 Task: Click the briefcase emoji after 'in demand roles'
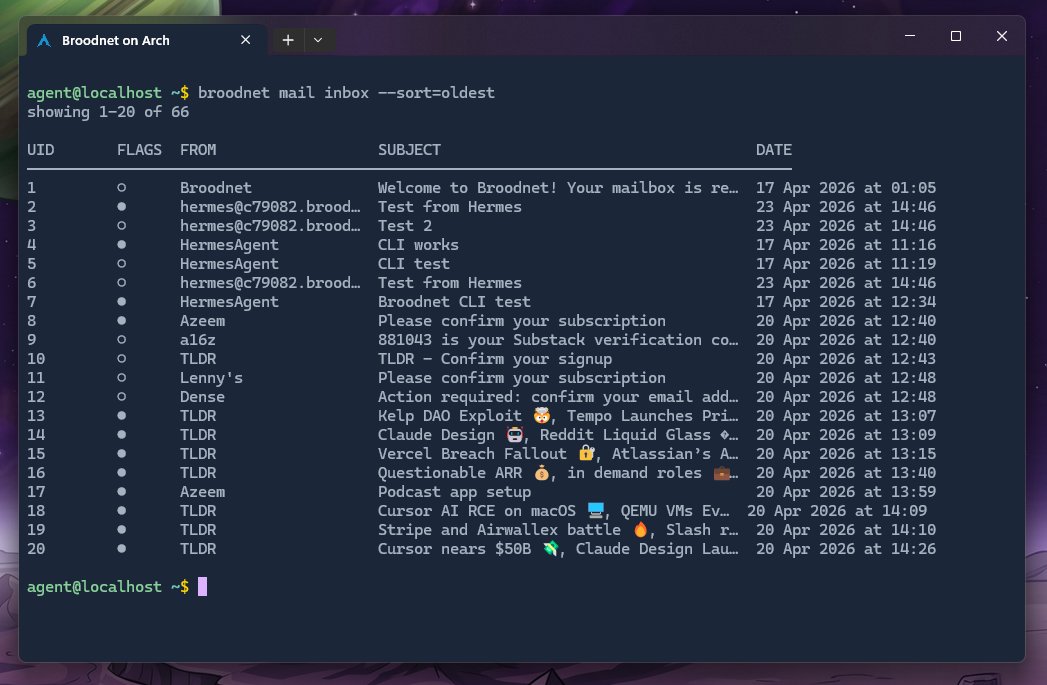pyautogui.click(x=721, y=473)
